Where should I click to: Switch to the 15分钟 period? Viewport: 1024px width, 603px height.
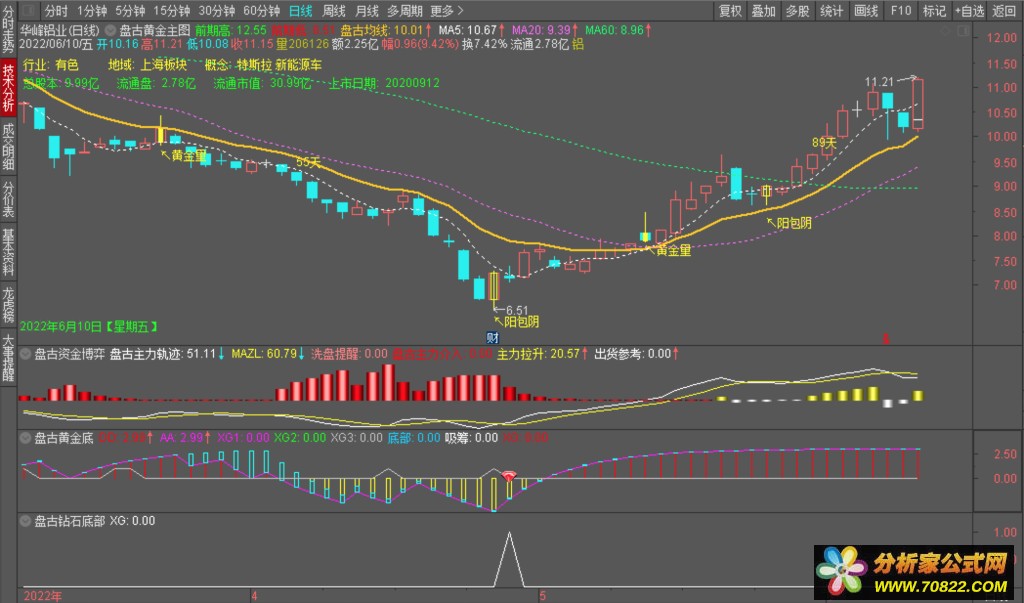pos(171,10)
